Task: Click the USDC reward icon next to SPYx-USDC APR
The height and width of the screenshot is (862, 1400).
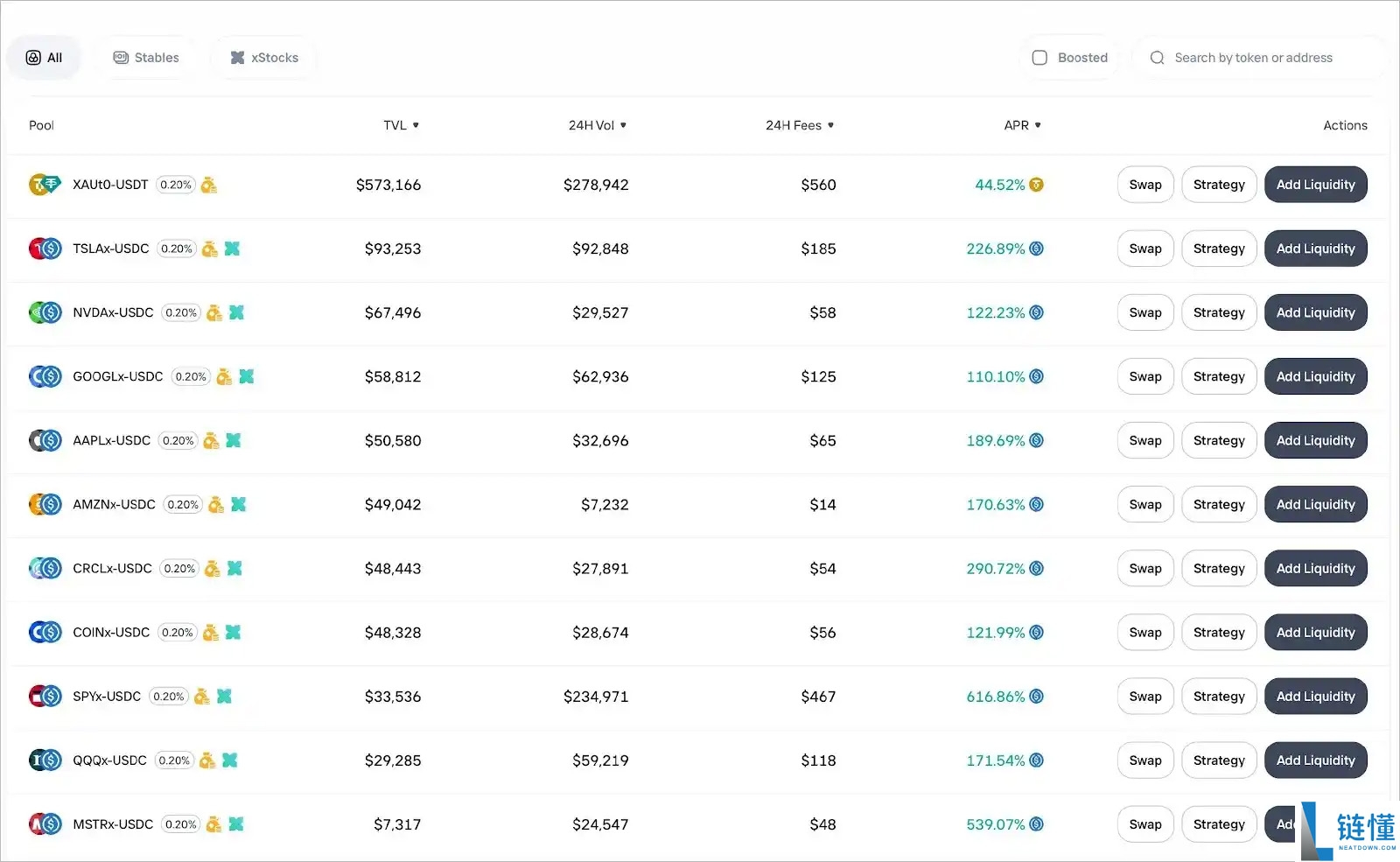Action: 1036,697
